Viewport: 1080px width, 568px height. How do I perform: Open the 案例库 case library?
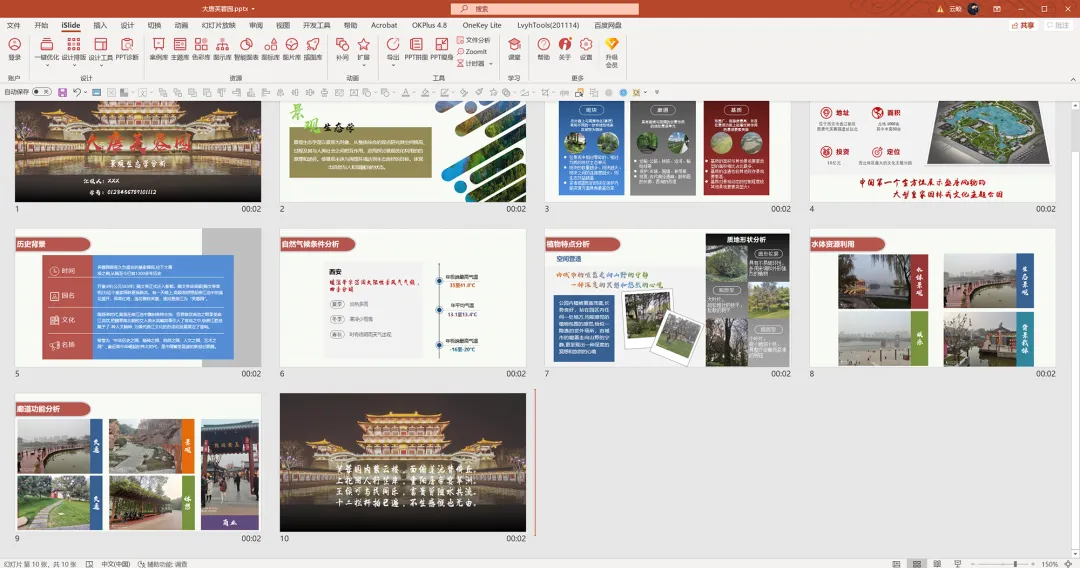158,49
